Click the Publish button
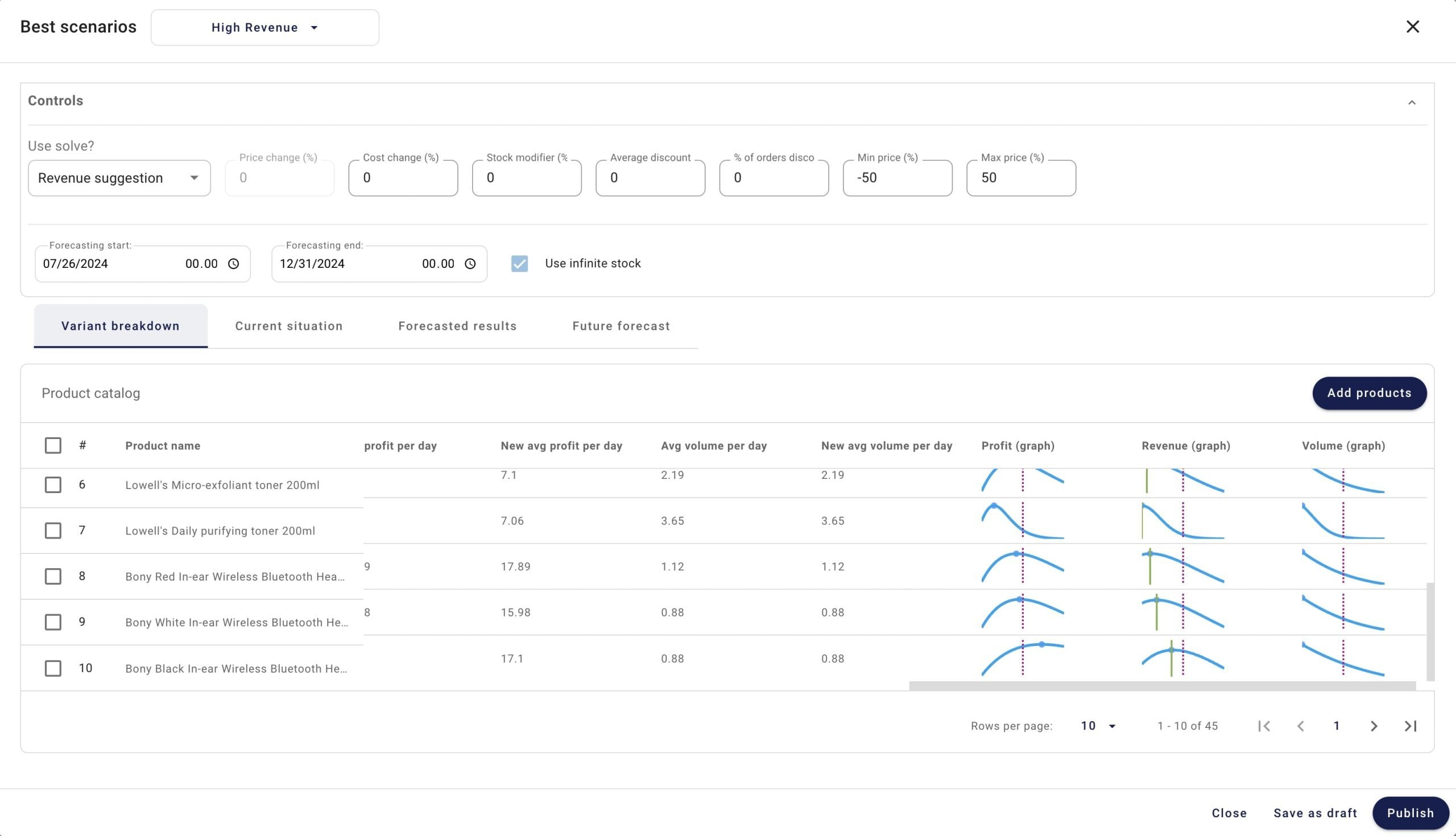 click(x=1410, y=813)
